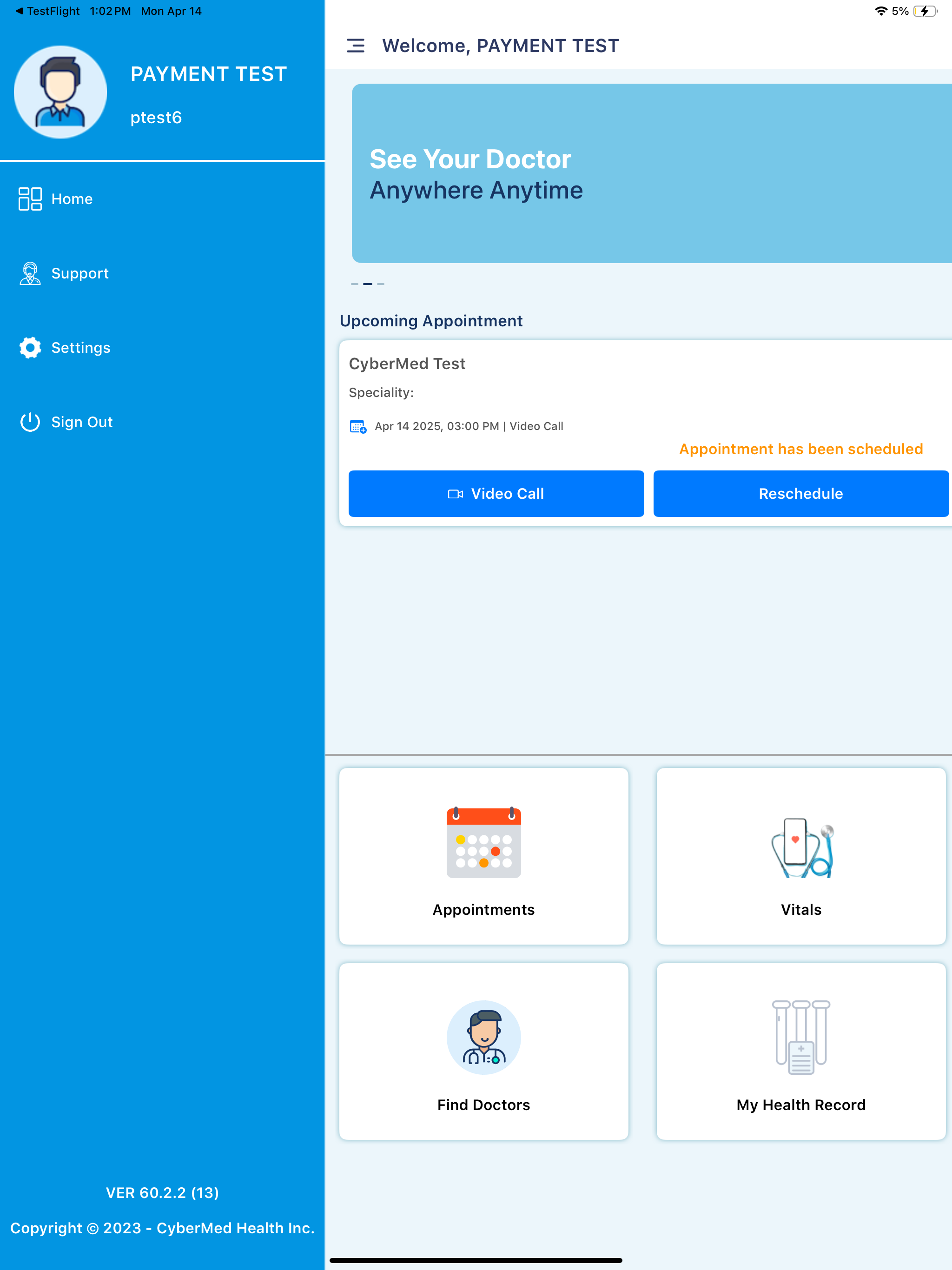952x1270 pixels.
Task: Open My Health Record test tubes icon
Action: point(801,1037)
